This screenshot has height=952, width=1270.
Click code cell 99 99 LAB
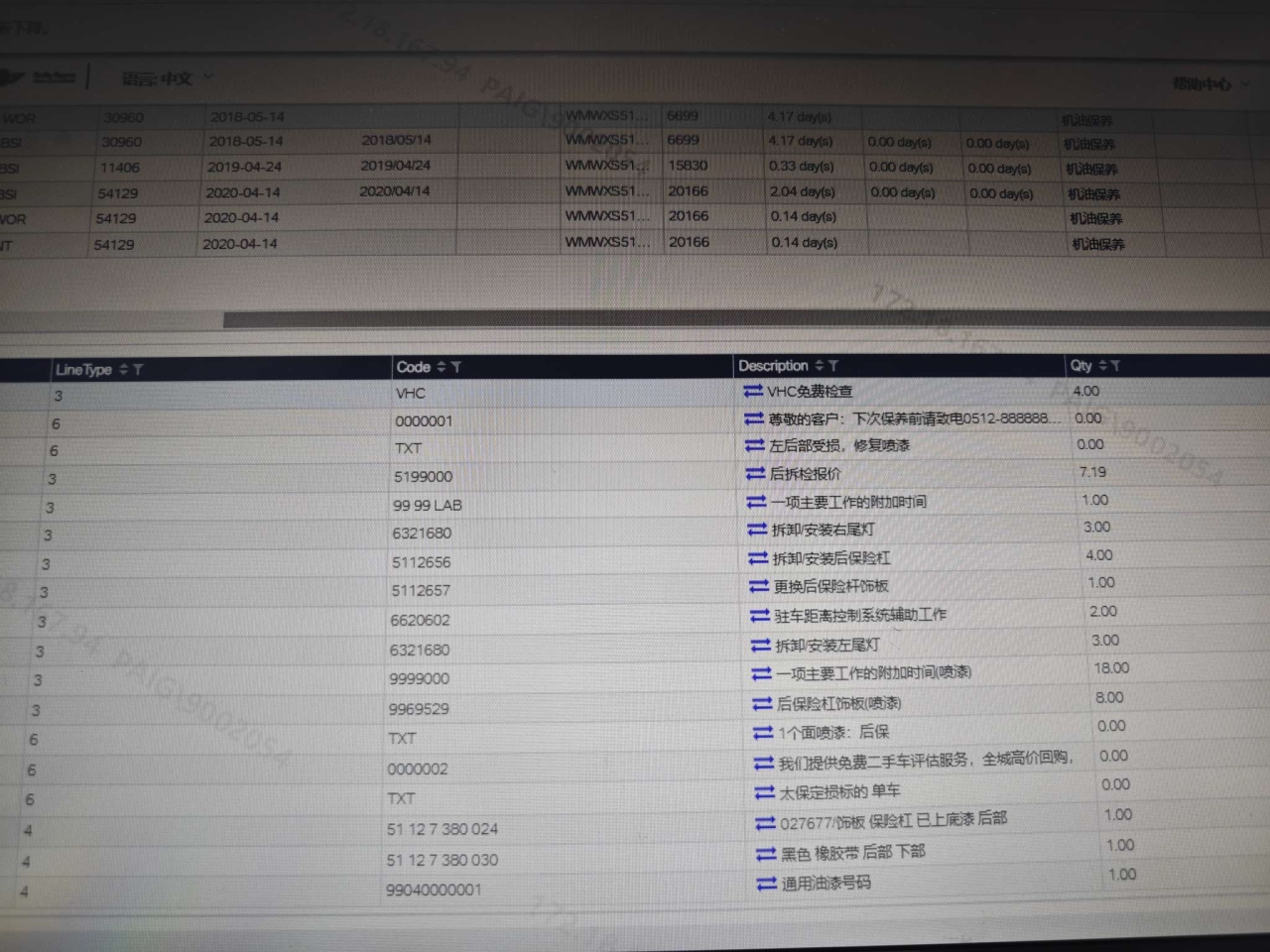coord(427,506)
